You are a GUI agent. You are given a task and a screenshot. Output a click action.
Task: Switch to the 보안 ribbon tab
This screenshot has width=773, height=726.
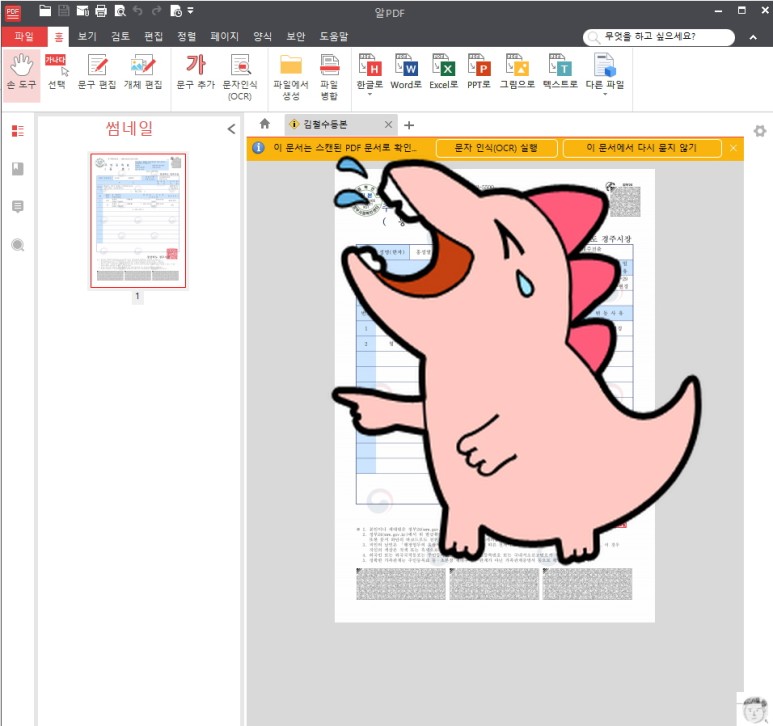296,36
